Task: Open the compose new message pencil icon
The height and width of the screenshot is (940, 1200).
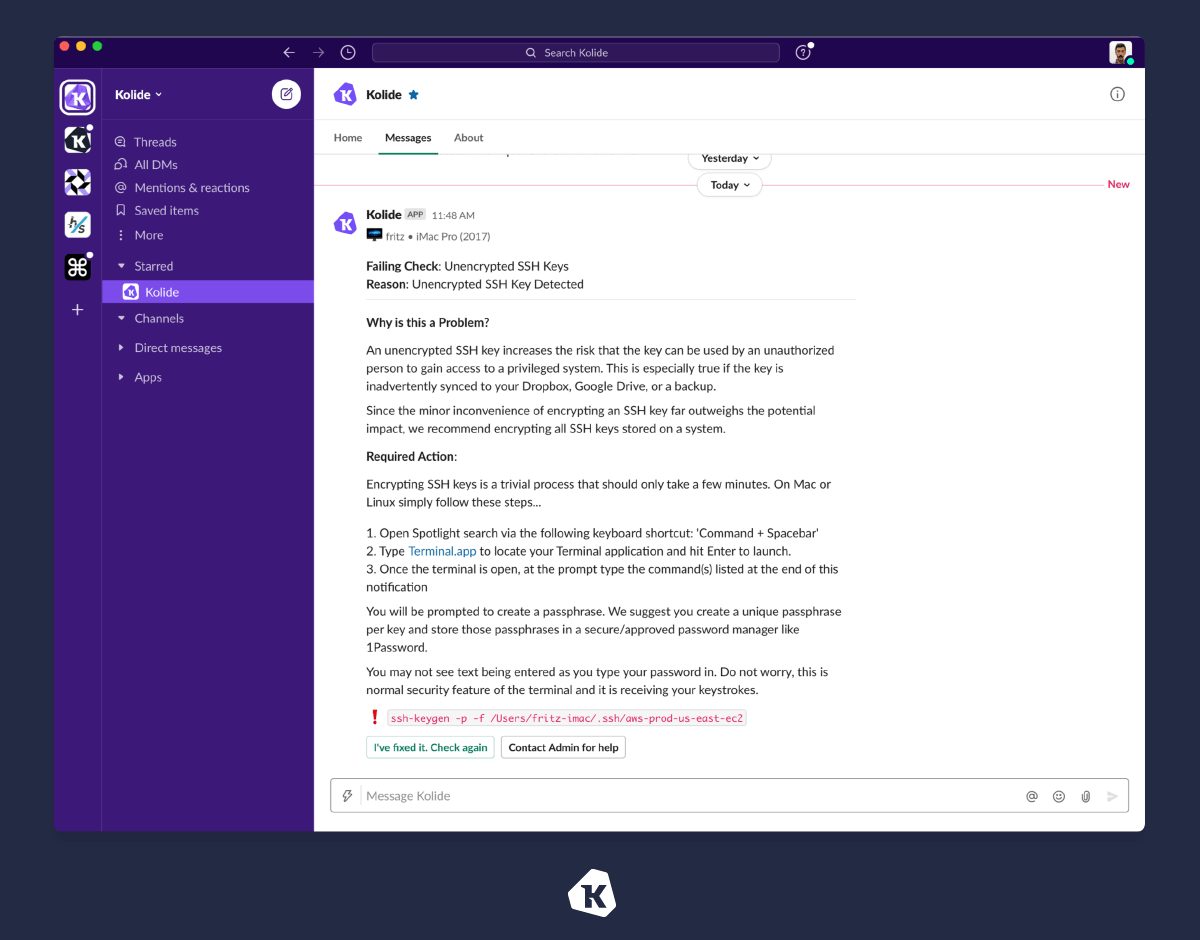Action: tap(286, 93)
